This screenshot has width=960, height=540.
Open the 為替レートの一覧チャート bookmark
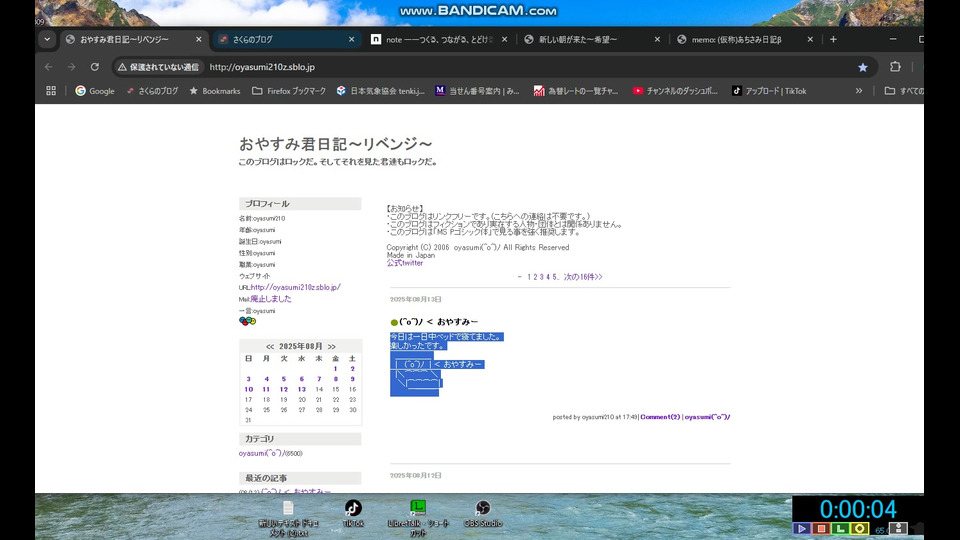coord(576,91)
